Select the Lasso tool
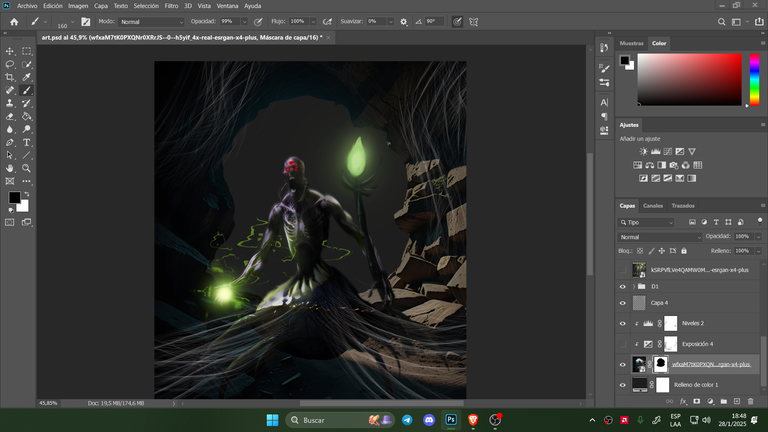 click(x=10, y=64)
